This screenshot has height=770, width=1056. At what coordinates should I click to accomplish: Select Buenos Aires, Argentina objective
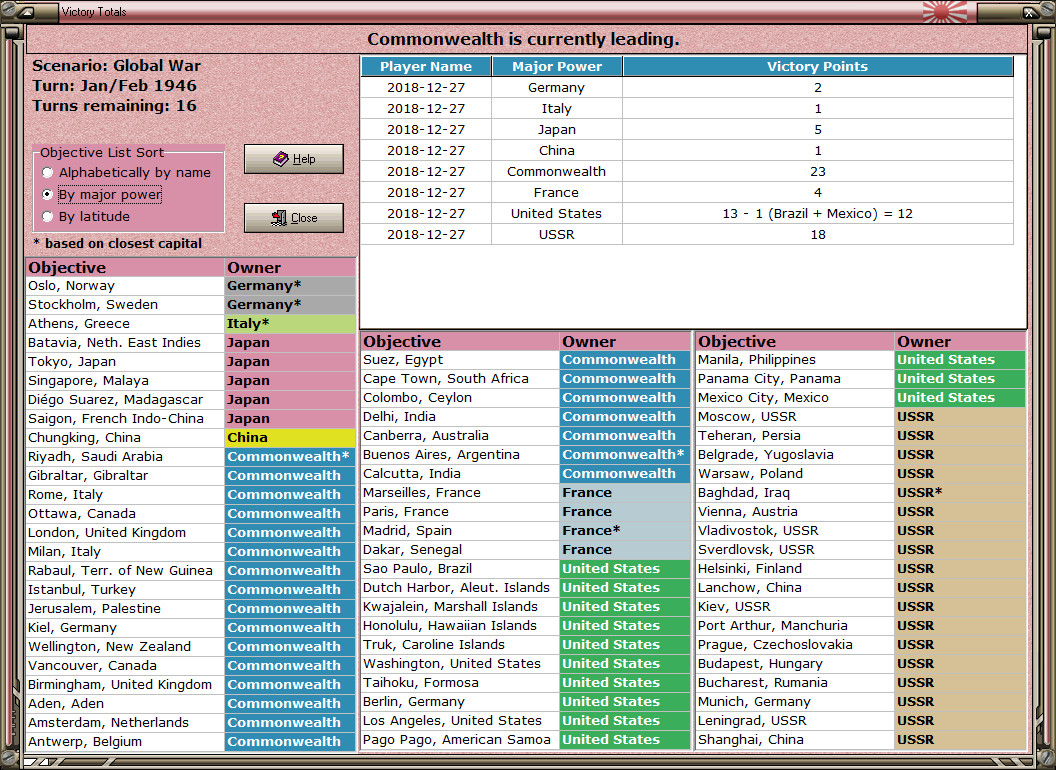pyautogui.click(x=461, y=455)
